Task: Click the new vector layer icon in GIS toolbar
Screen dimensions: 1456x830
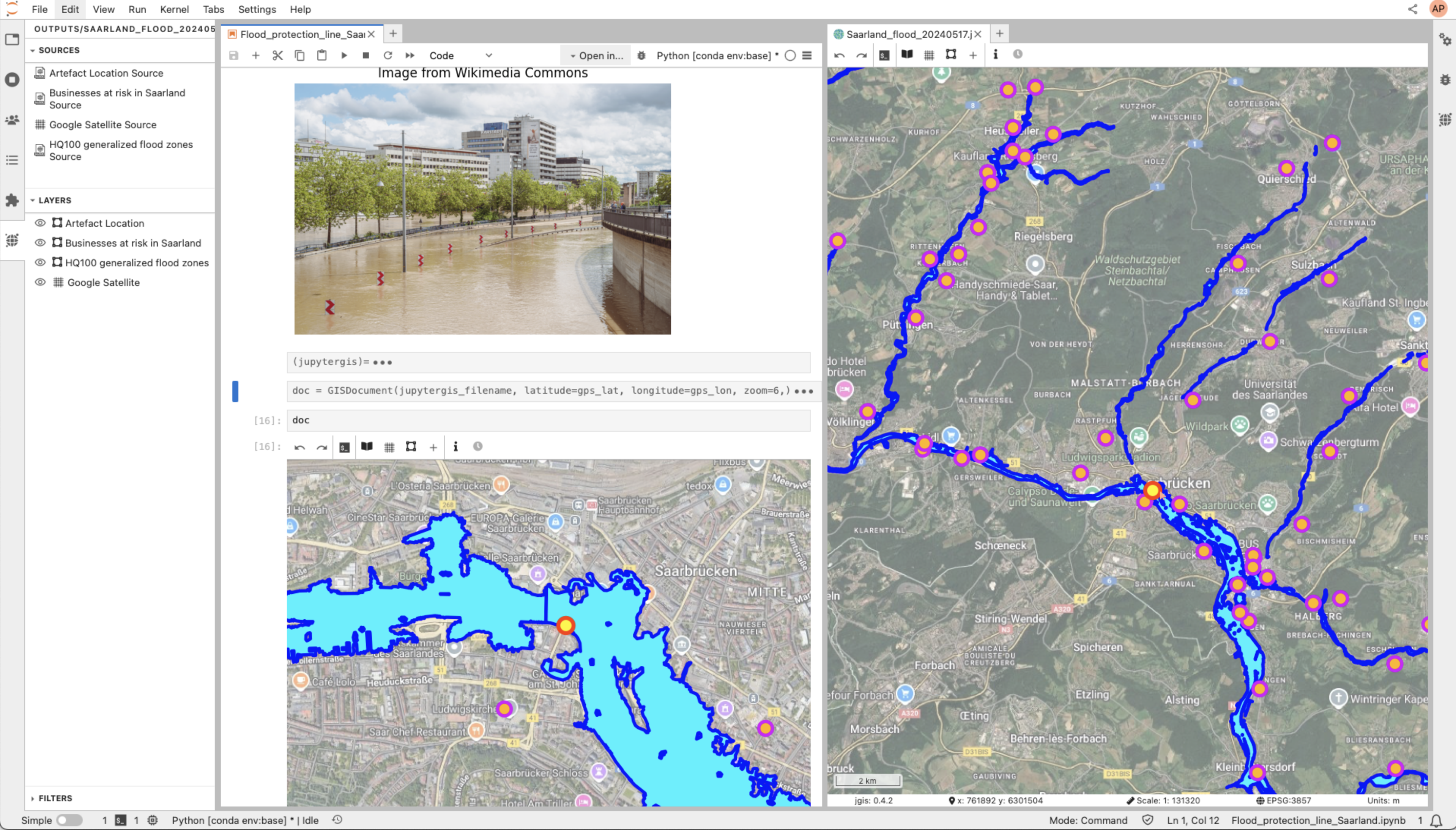Action: (x=951, y=55)
